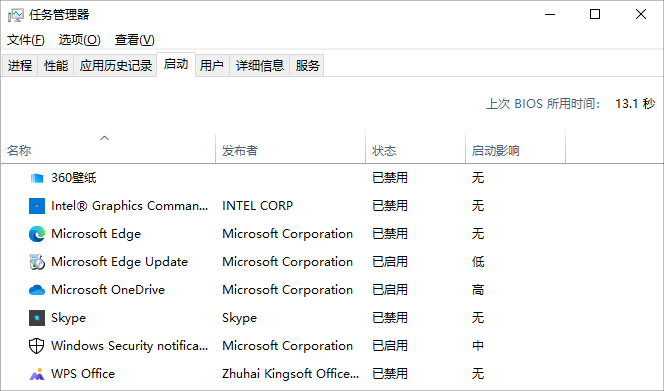Switch to the 详细信息 tab

coord(260,66)
